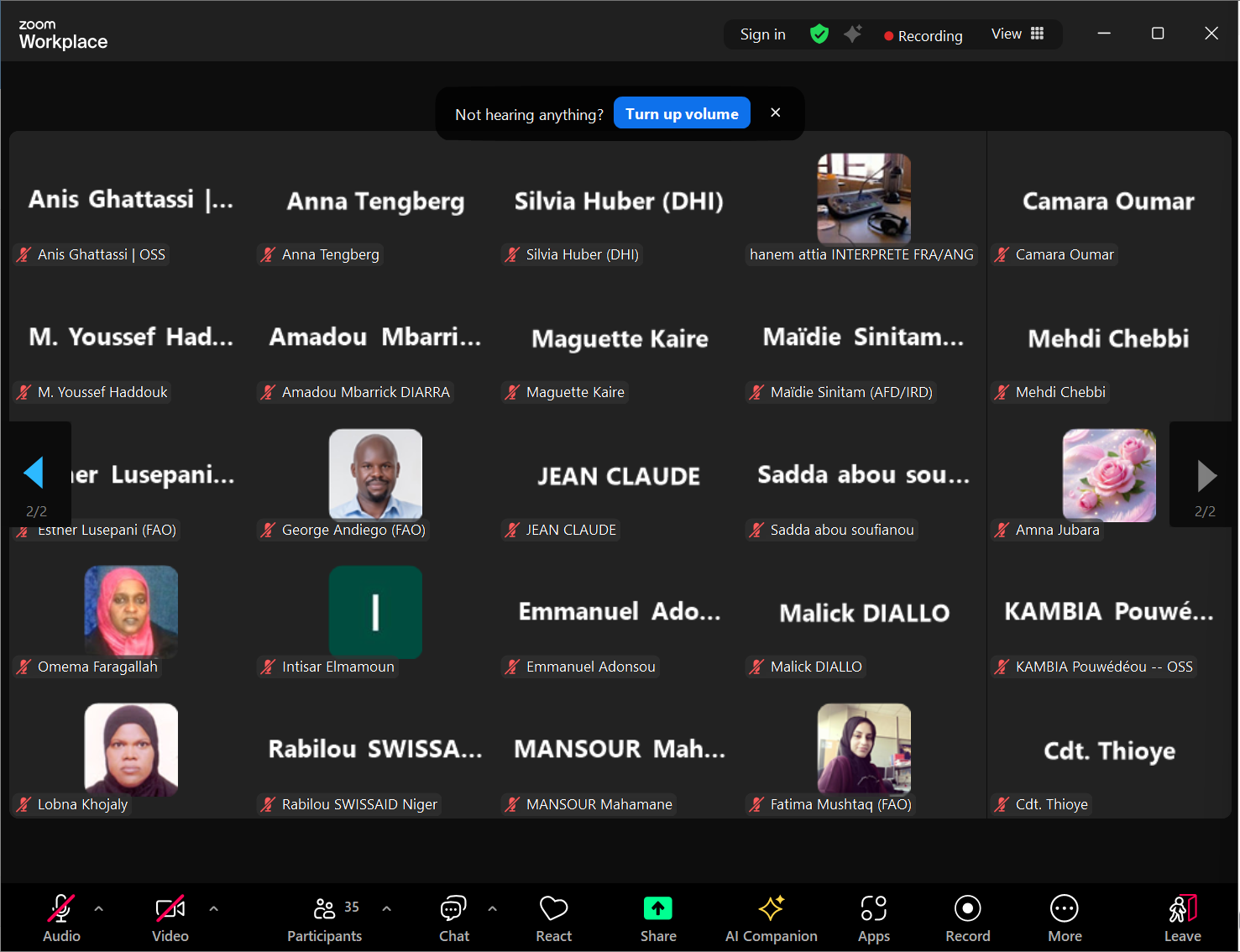The height and width of the screenshot is (952, 1240).
Task: Unmute the microphone with Audio button
Action: click(x=61, y=918)
